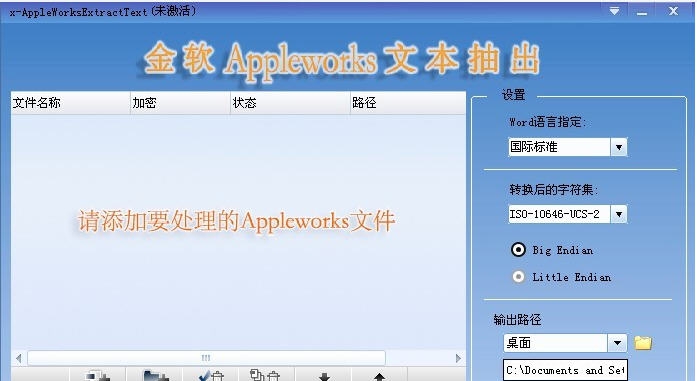Click the Word语言指定 label
This screenshot has width=697, height=381.
point(547,122)
